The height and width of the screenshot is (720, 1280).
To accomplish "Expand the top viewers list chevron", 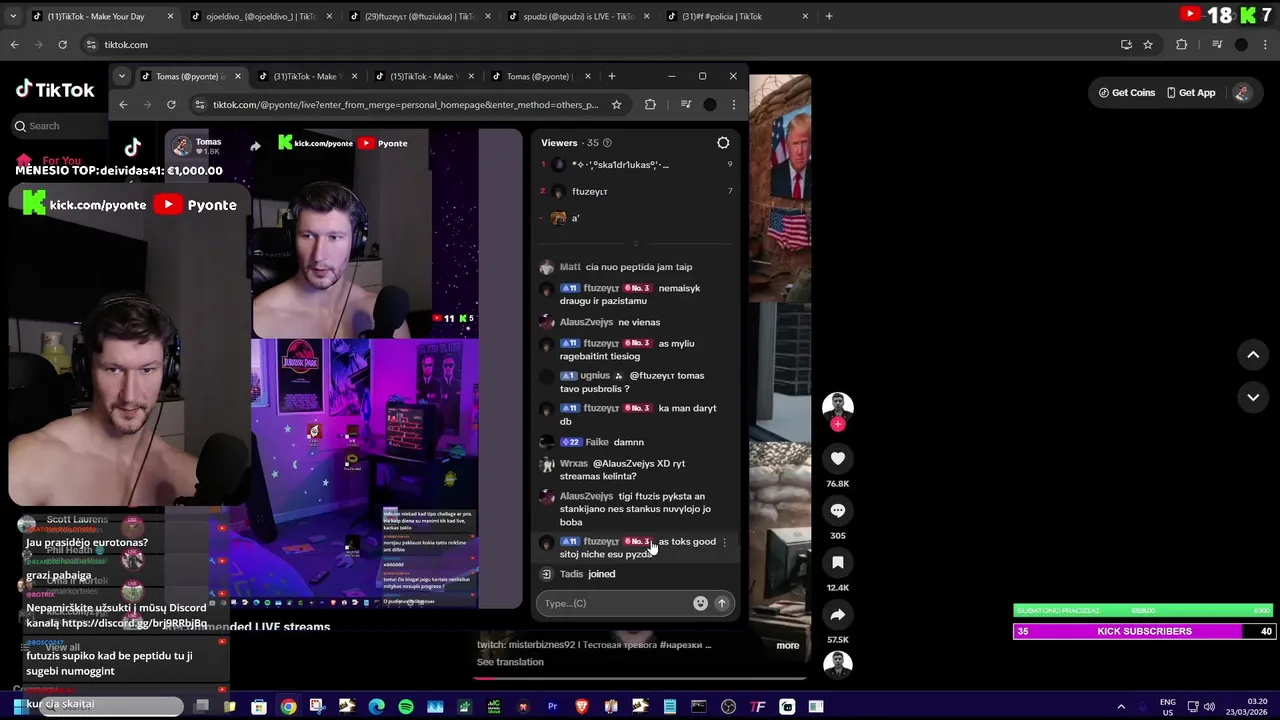I will (x=635, y=243).
